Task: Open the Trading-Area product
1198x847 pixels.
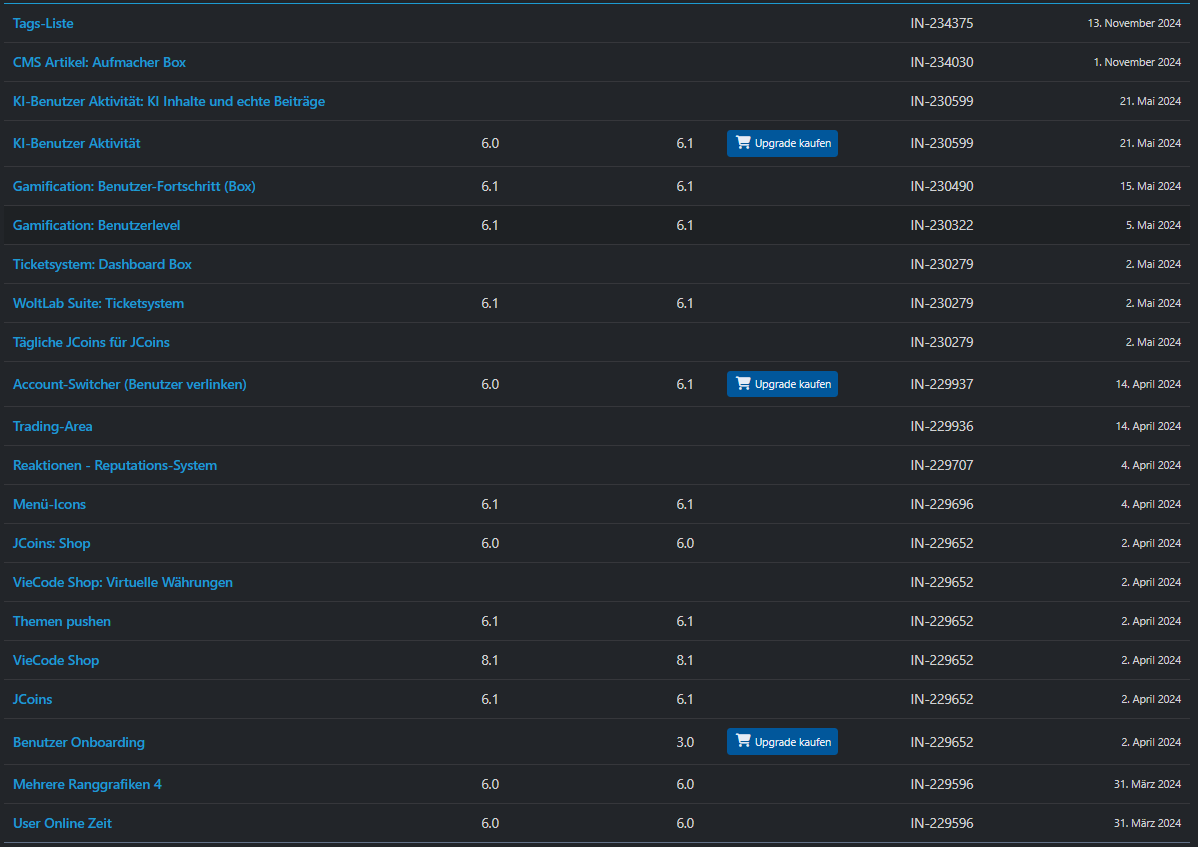Action: [52, 426]
